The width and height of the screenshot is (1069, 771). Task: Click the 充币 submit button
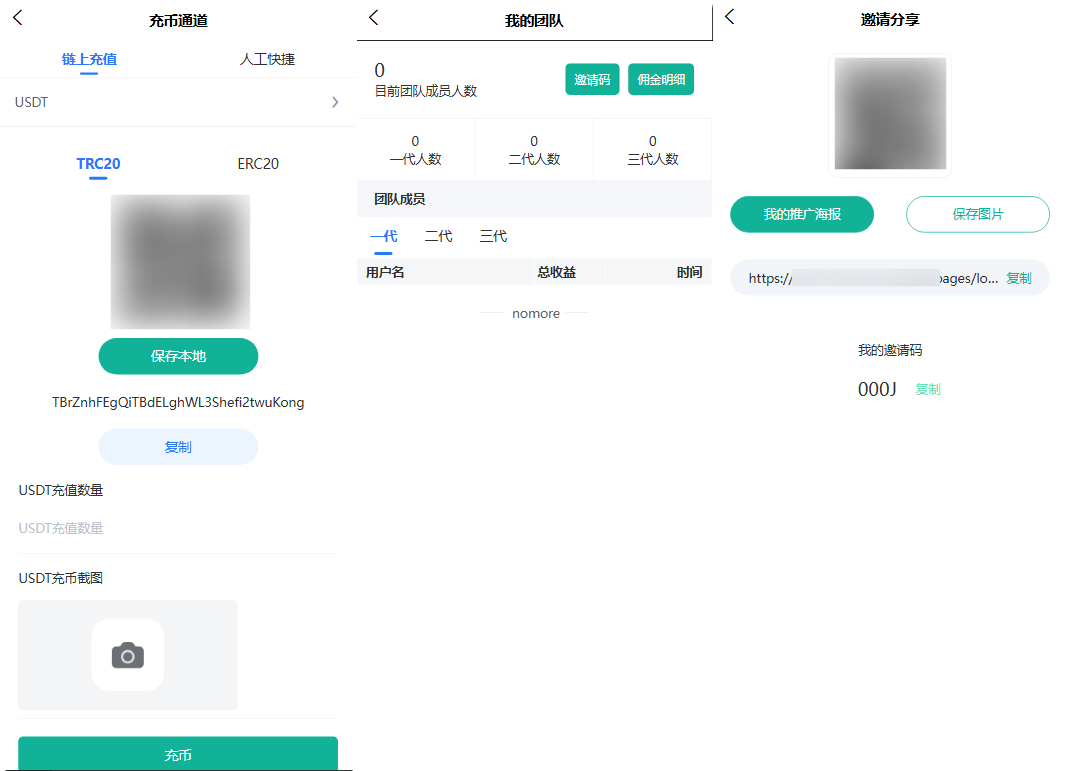(177, 755)
